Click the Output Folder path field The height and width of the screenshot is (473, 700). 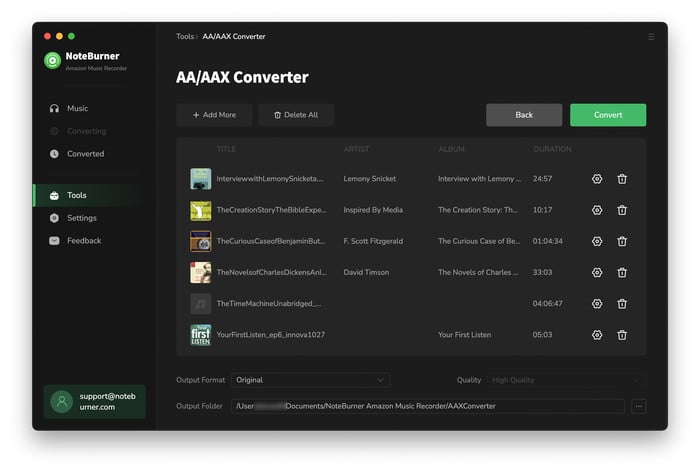click(x=427, y=406)
